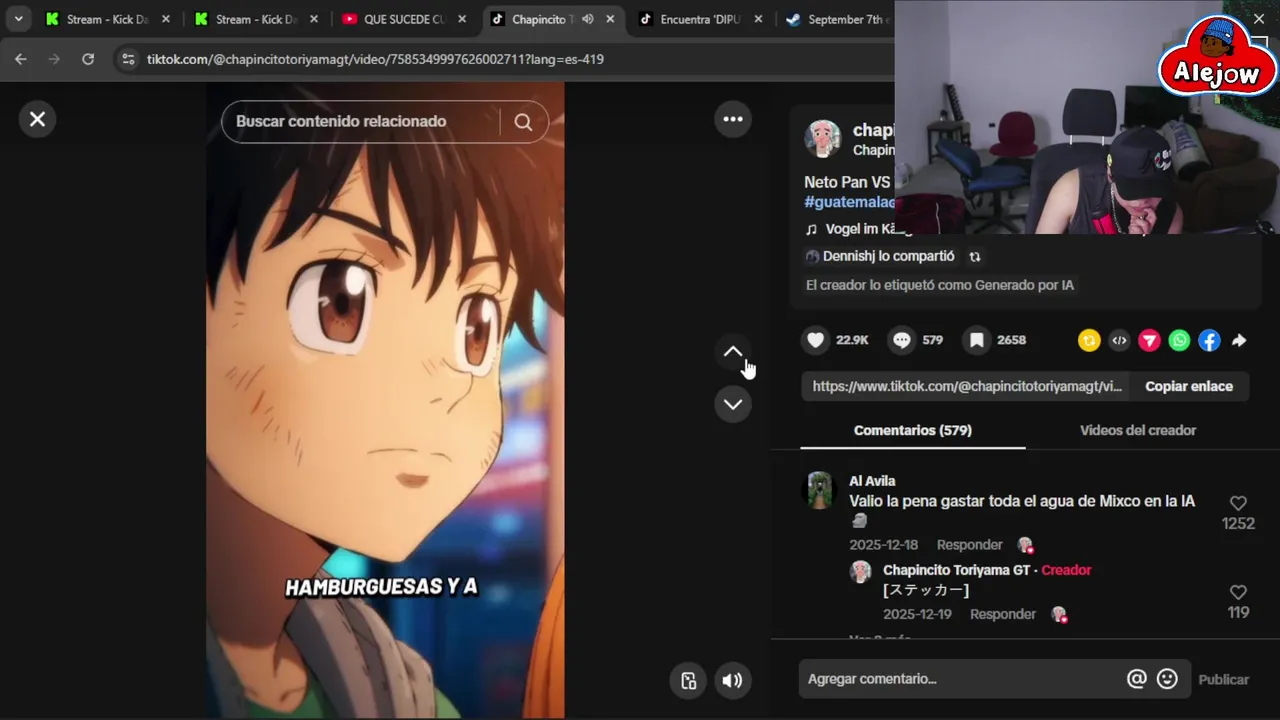Click the search magnifier icon
The height and width of the screenshot is (720, 1280).
pos(523,122)
